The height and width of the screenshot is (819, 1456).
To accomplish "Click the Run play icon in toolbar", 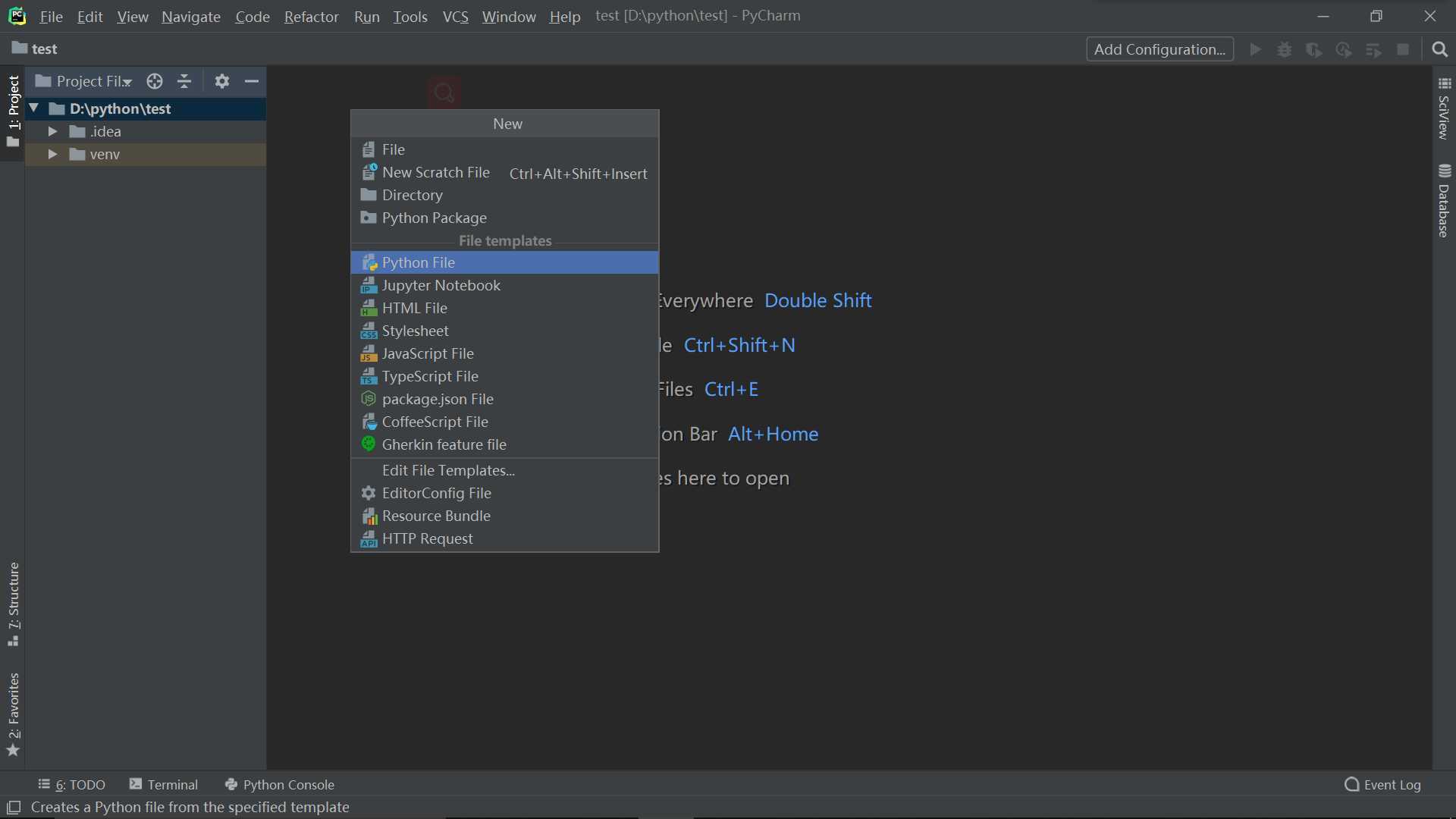I will 1256,49.
